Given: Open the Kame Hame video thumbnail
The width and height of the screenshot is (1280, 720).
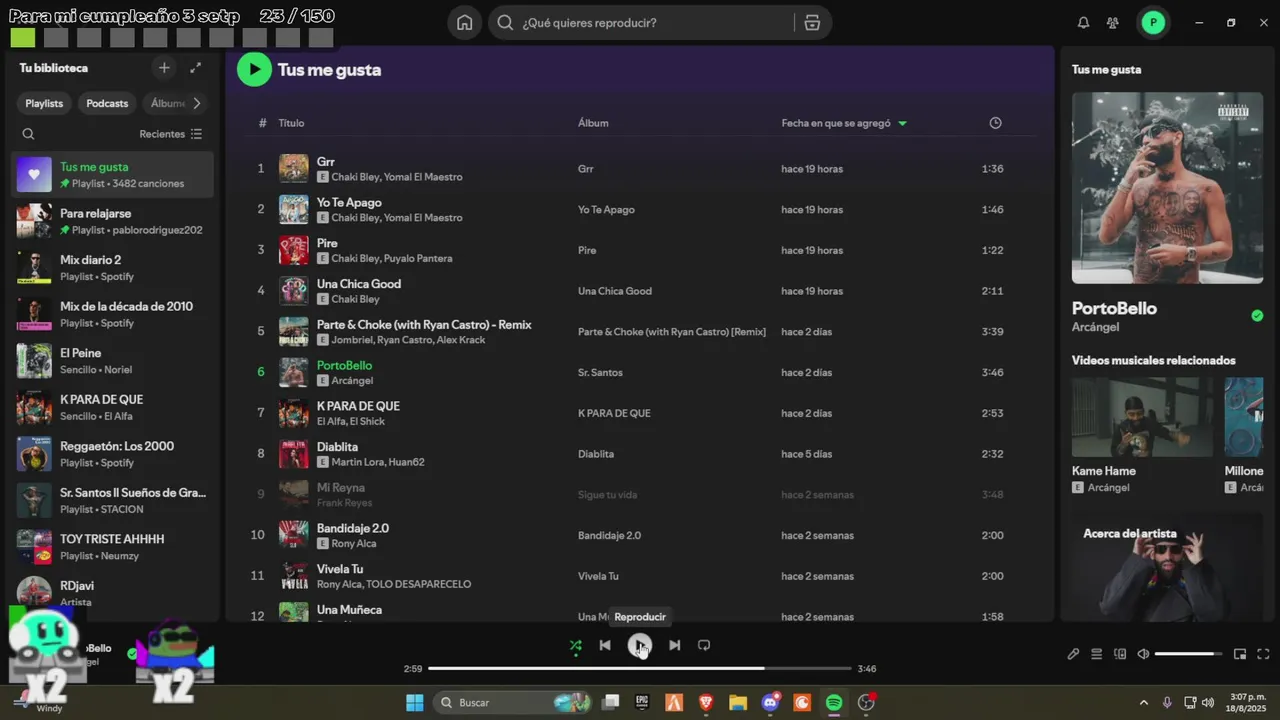Looking at the screenshot, I should (1142, 417).
